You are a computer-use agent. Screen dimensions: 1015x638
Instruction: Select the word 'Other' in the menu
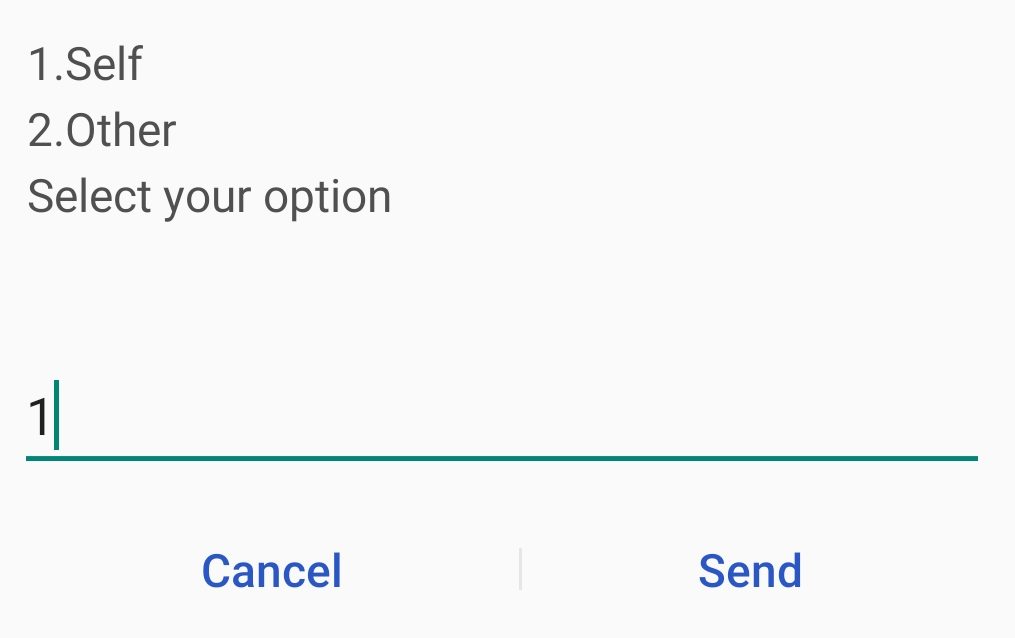(121, 131)
